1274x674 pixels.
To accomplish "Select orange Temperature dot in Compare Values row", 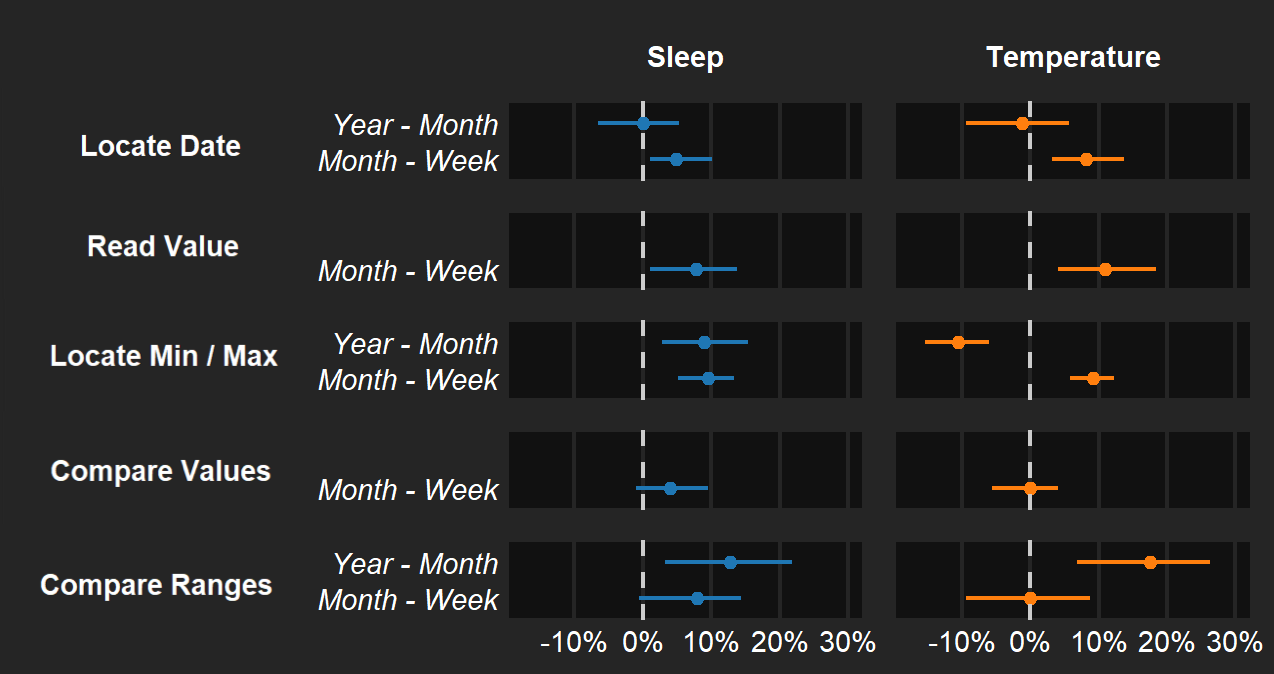I will (1030, 488).
